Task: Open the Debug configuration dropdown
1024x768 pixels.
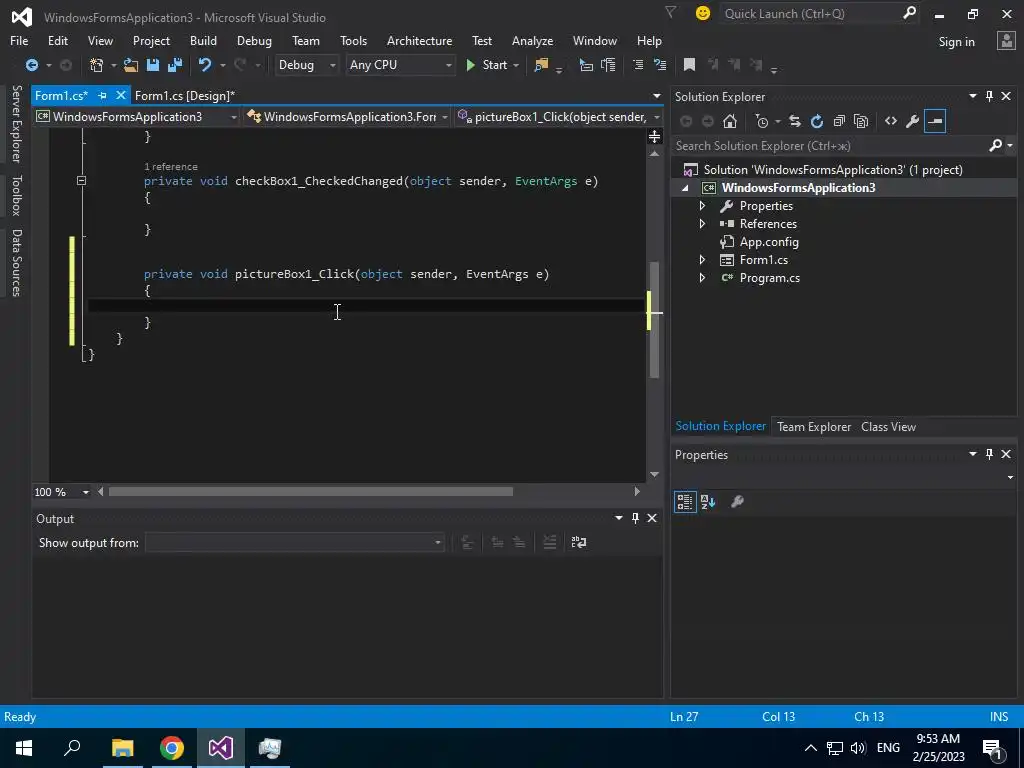Action: point(306,65)
